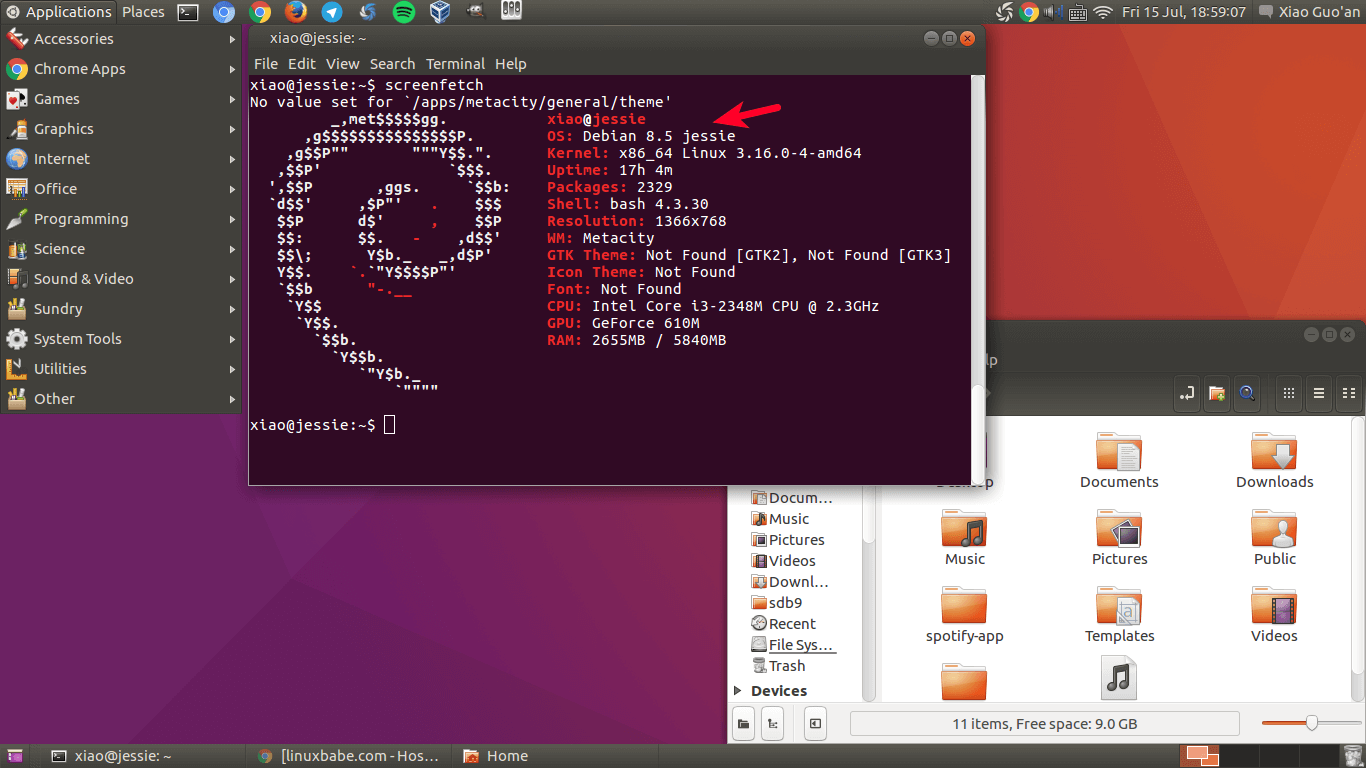Open the Trash icon in bottom panel
This screenshot has height=768, width=1366.
click(x=1351, y=756)
